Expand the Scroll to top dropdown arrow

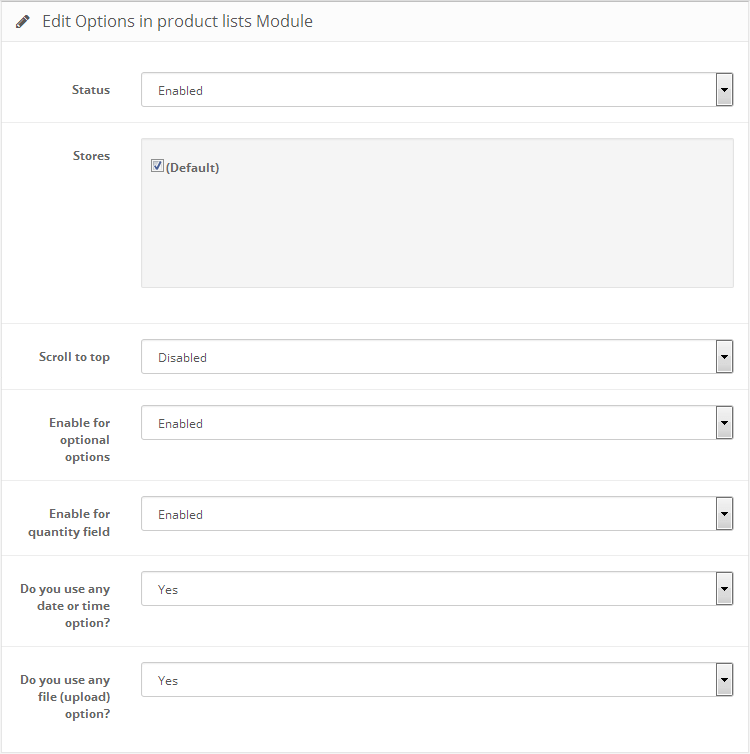pyautogui.click(x=724, y=357)
